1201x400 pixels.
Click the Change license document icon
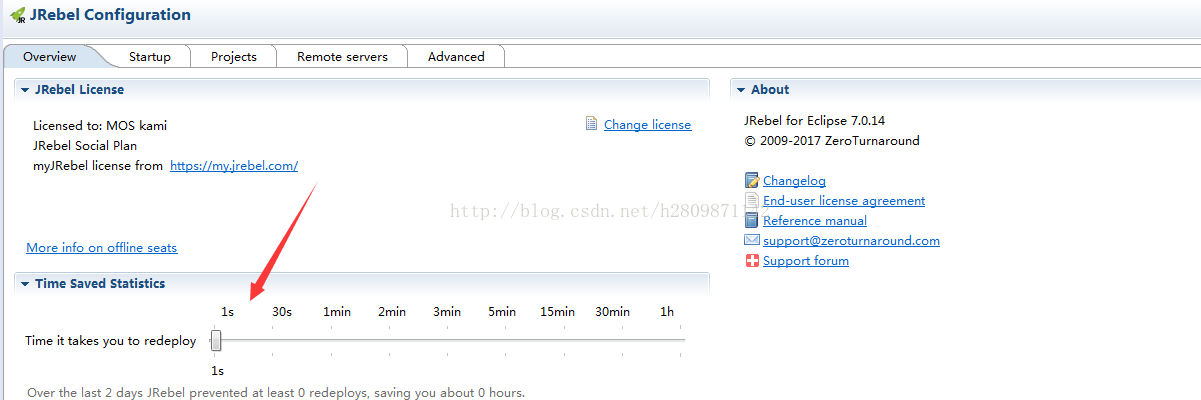(592, 124)
